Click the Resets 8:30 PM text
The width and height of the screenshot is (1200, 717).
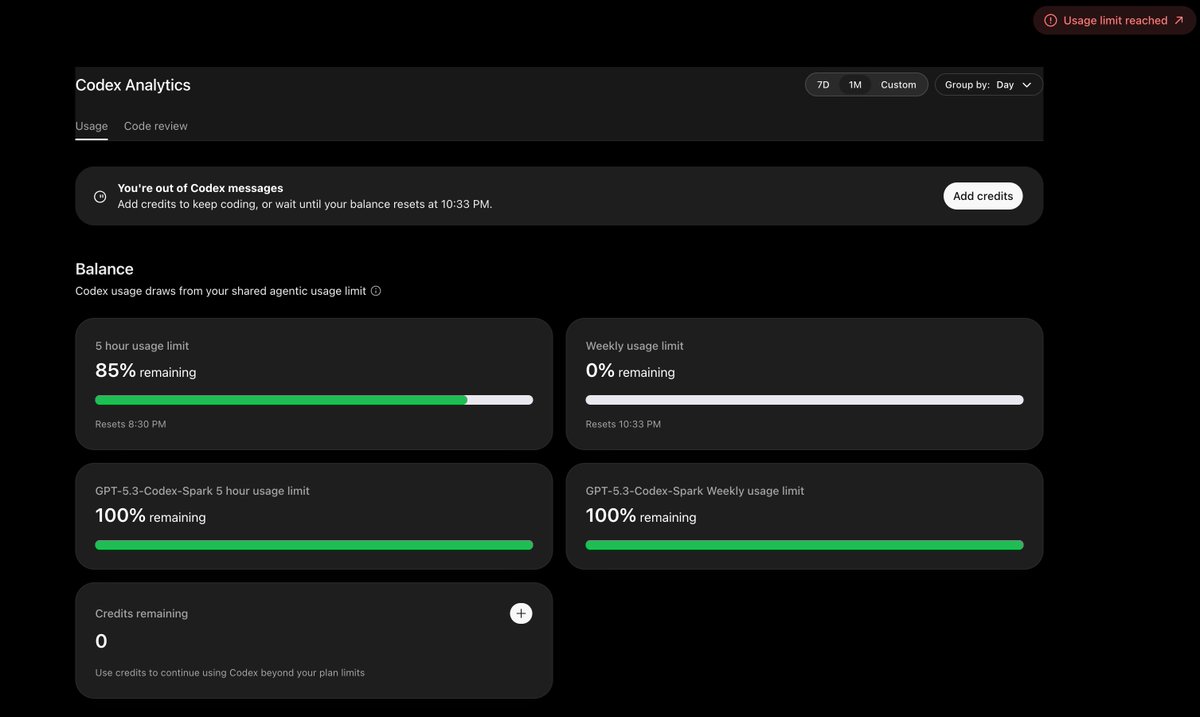(x=131, y=424)
